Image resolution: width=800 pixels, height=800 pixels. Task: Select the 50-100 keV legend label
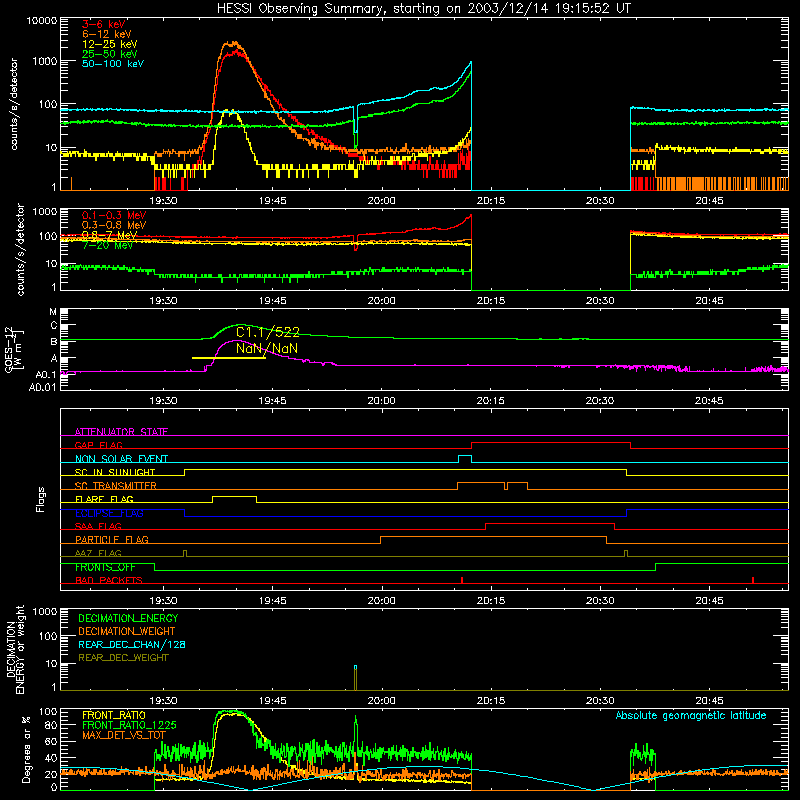(113, 64)
